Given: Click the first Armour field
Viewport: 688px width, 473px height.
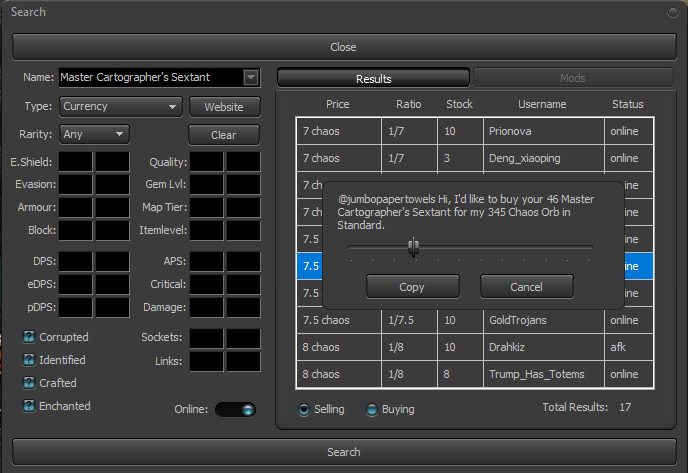Looking at the screenshot, I should click(x=76, y=208).
